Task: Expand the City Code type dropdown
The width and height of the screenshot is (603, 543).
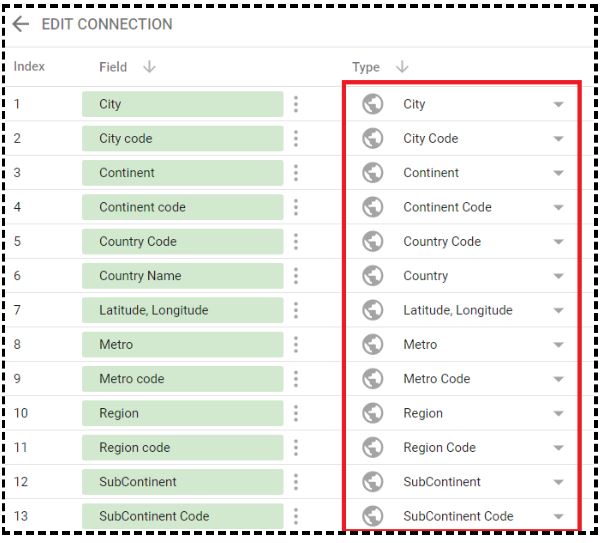Action: pyautogui.click(x=558, y=138)
